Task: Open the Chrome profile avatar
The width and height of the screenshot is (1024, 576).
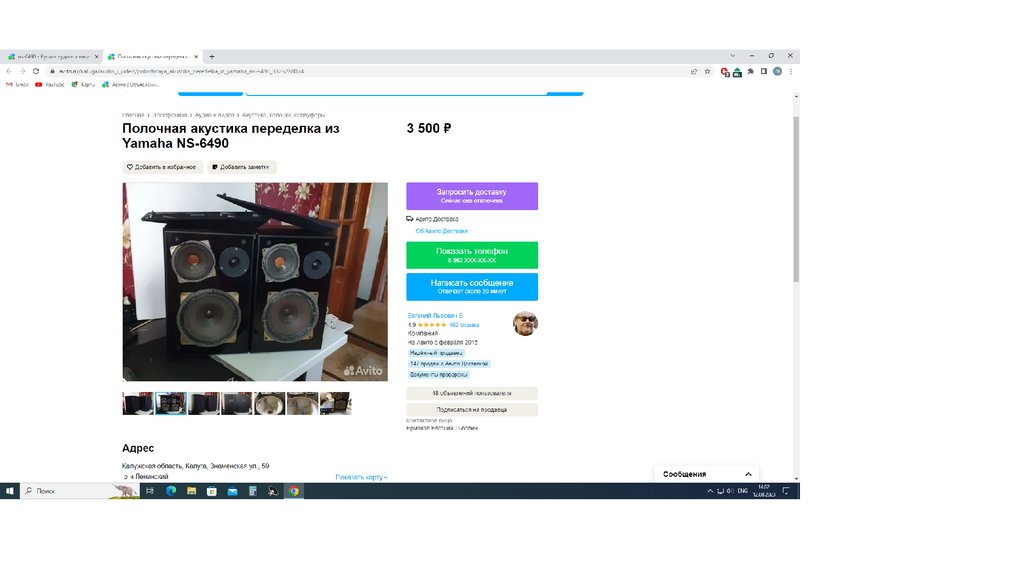Action: 777,71
